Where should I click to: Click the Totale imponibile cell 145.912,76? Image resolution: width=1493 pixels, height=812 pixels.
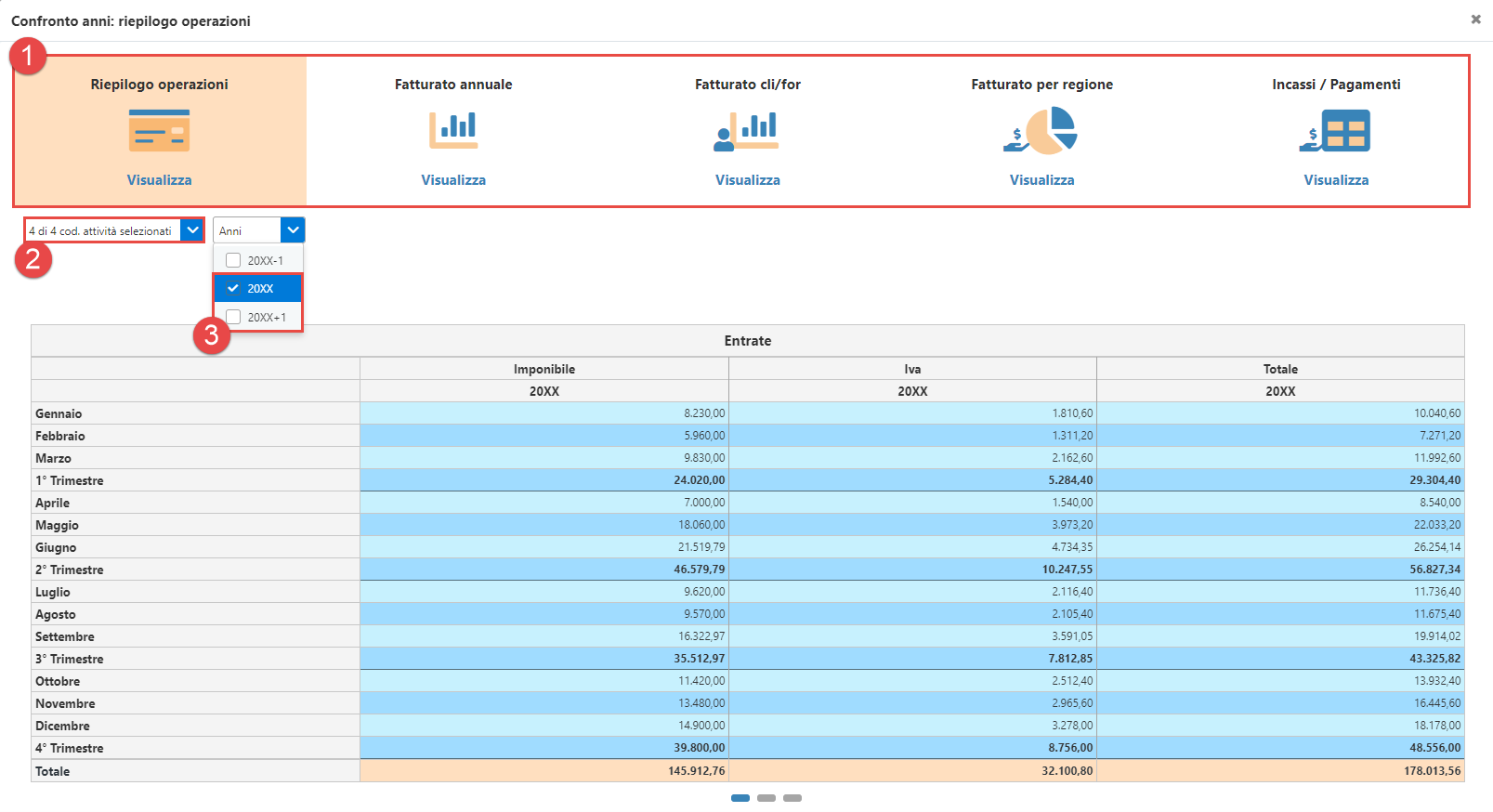pyautogui.click(x=696, y=771)
